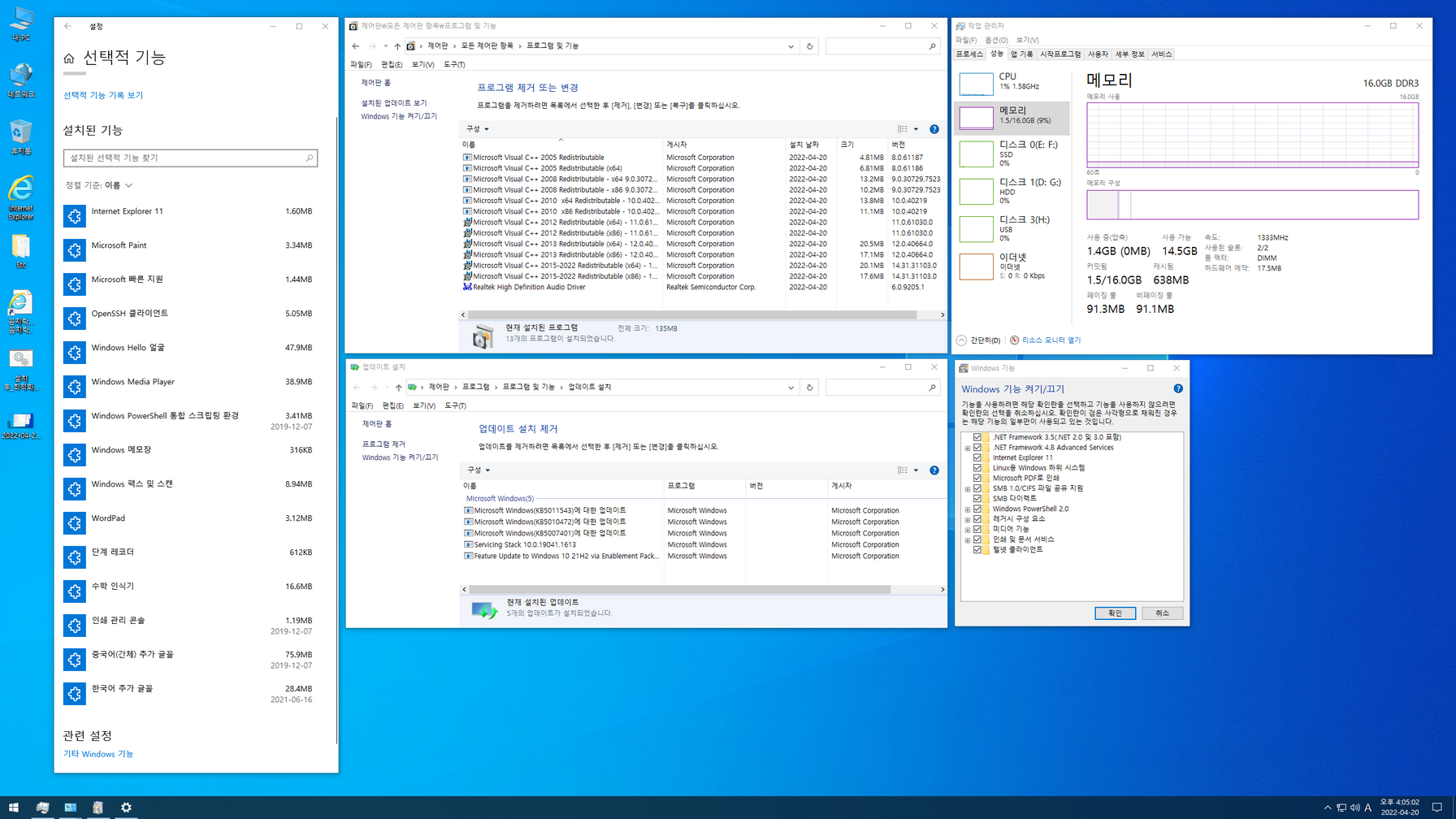Click the Microsoft Paint feature icon

(x=75, y=250)
